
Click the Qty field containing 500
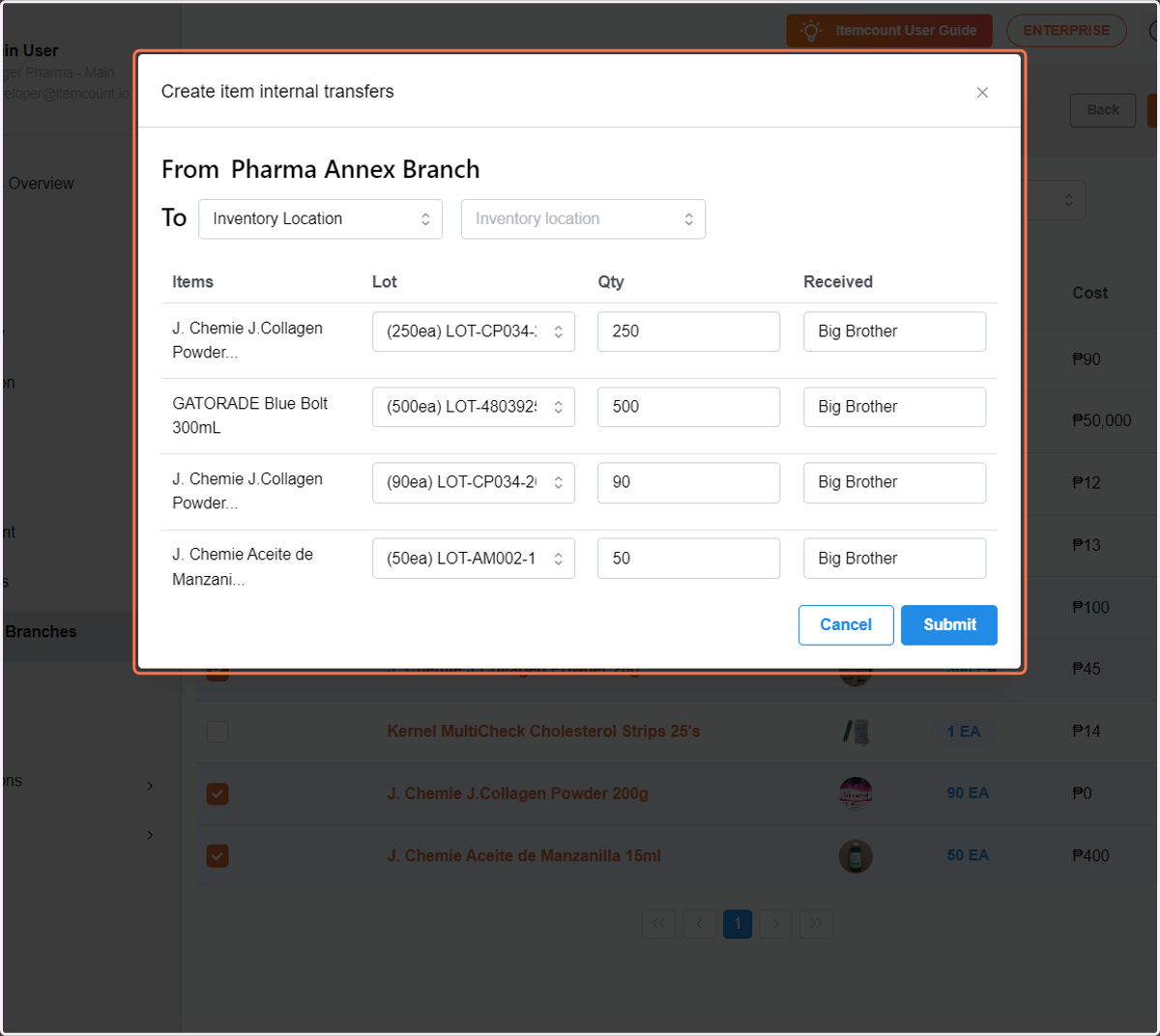click(688, 407)
